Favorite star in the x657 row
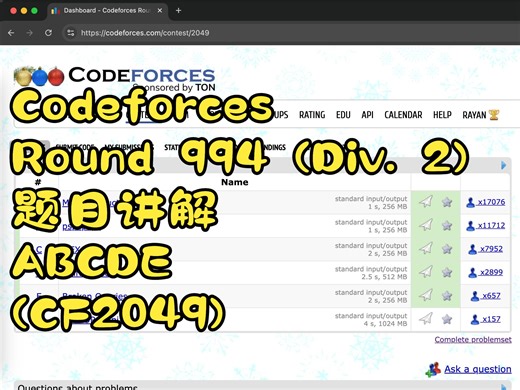This screenshot has width=520, height=390. [x=447, y=296]
